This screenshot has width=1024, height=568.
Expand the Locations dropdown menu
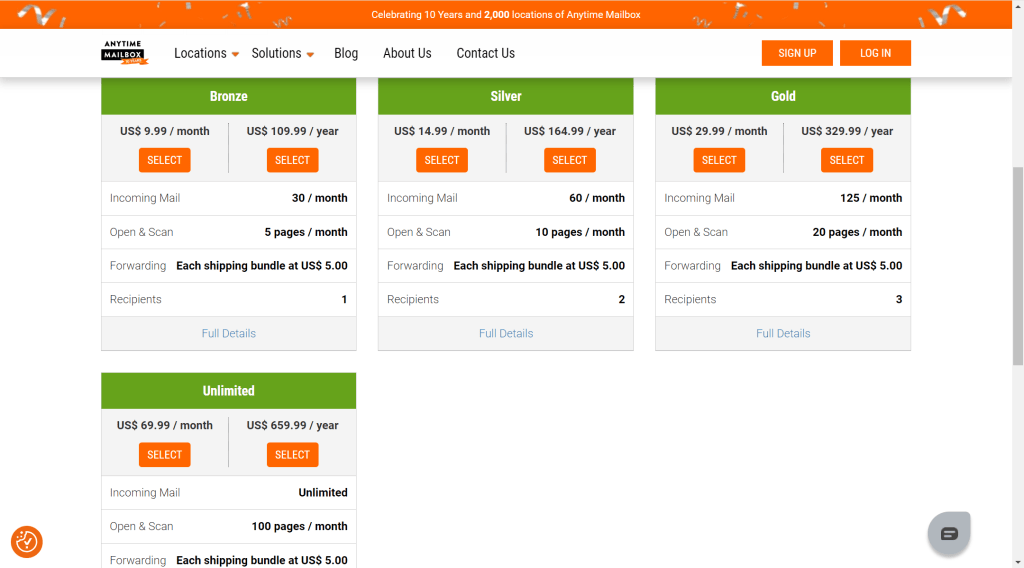tap(206, 54)
